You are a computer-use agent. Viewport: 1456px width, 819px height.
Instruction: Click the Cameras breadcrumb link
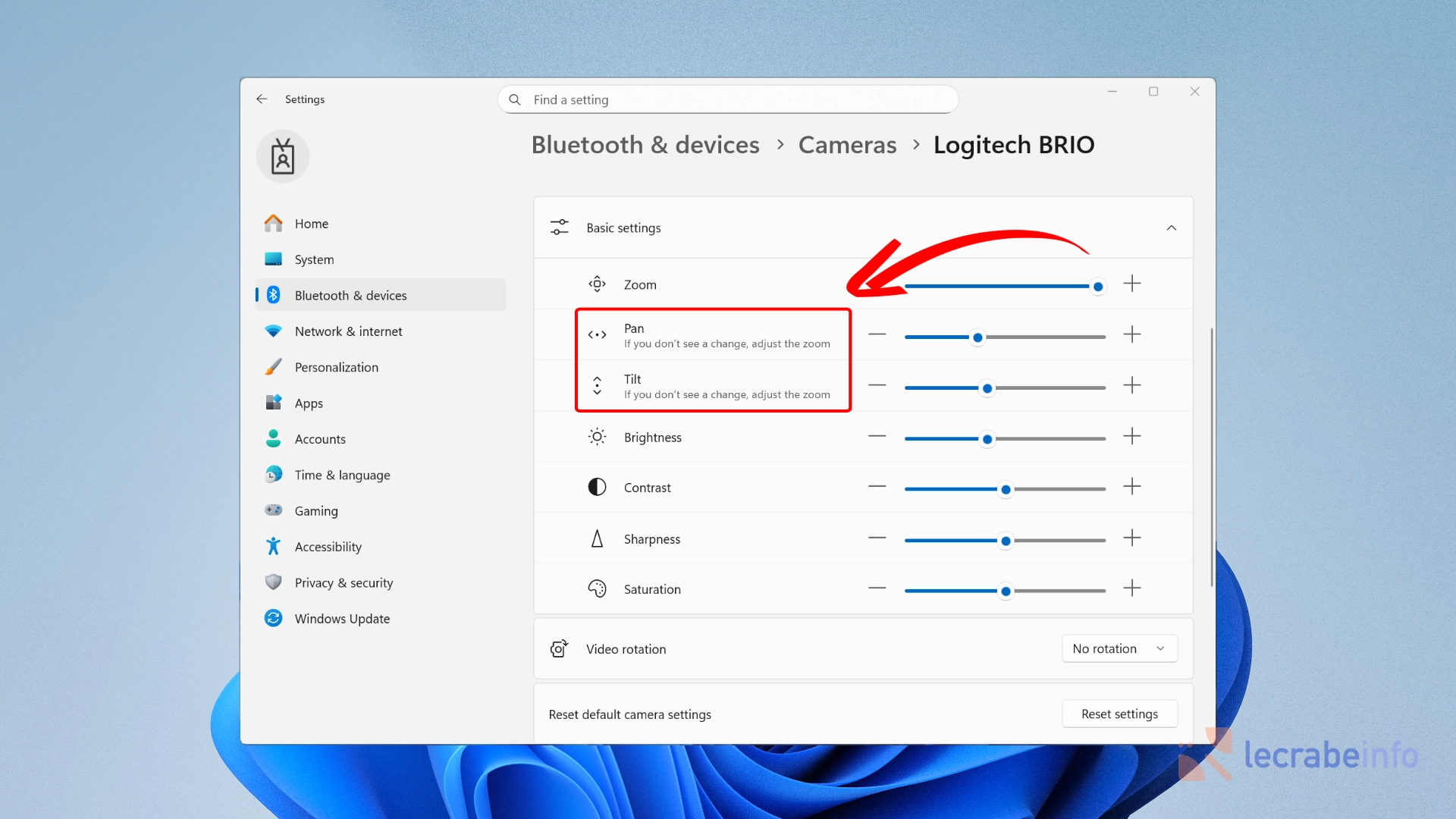pyautogui.click(x=847, y=145)
